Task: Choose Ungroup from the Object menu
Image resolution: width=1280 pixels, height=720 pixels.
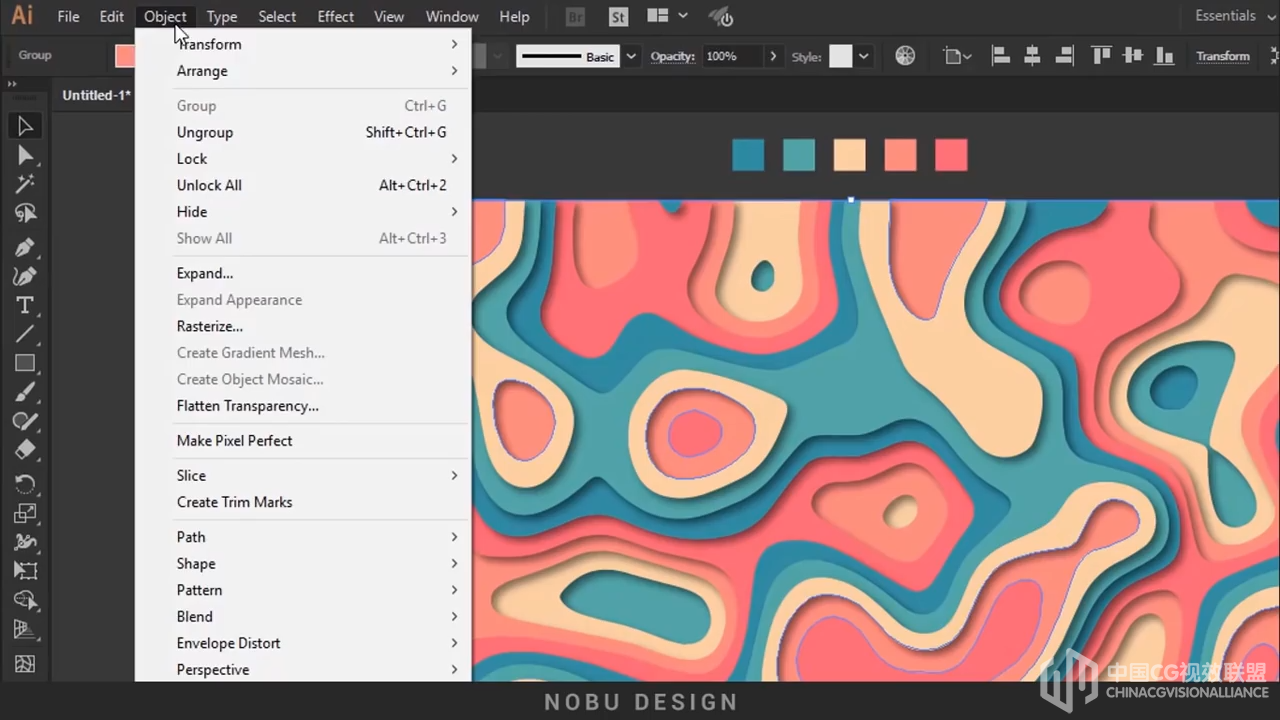Action: tap(302, 132)
